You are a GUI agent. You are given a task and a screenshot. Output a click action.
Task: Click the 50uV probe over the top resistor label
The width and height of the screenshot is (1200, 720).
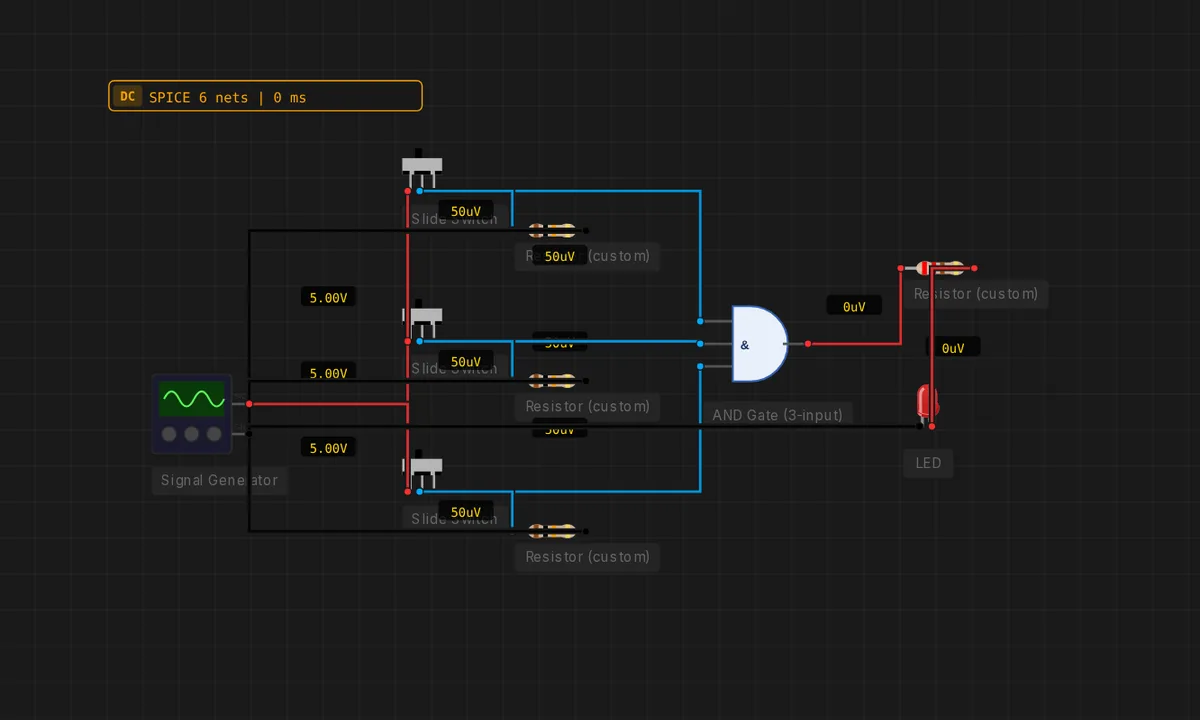pyautogui.click(x=560, y=256)
